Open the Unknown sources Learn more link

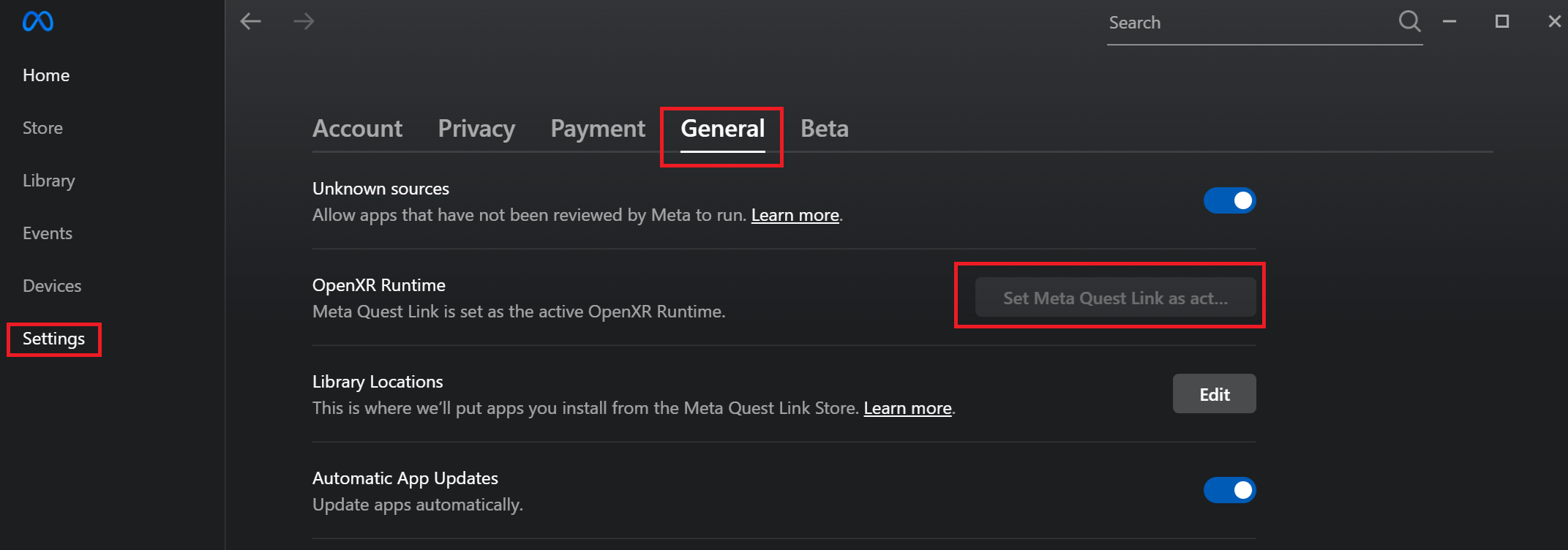[x=795, y=214]
